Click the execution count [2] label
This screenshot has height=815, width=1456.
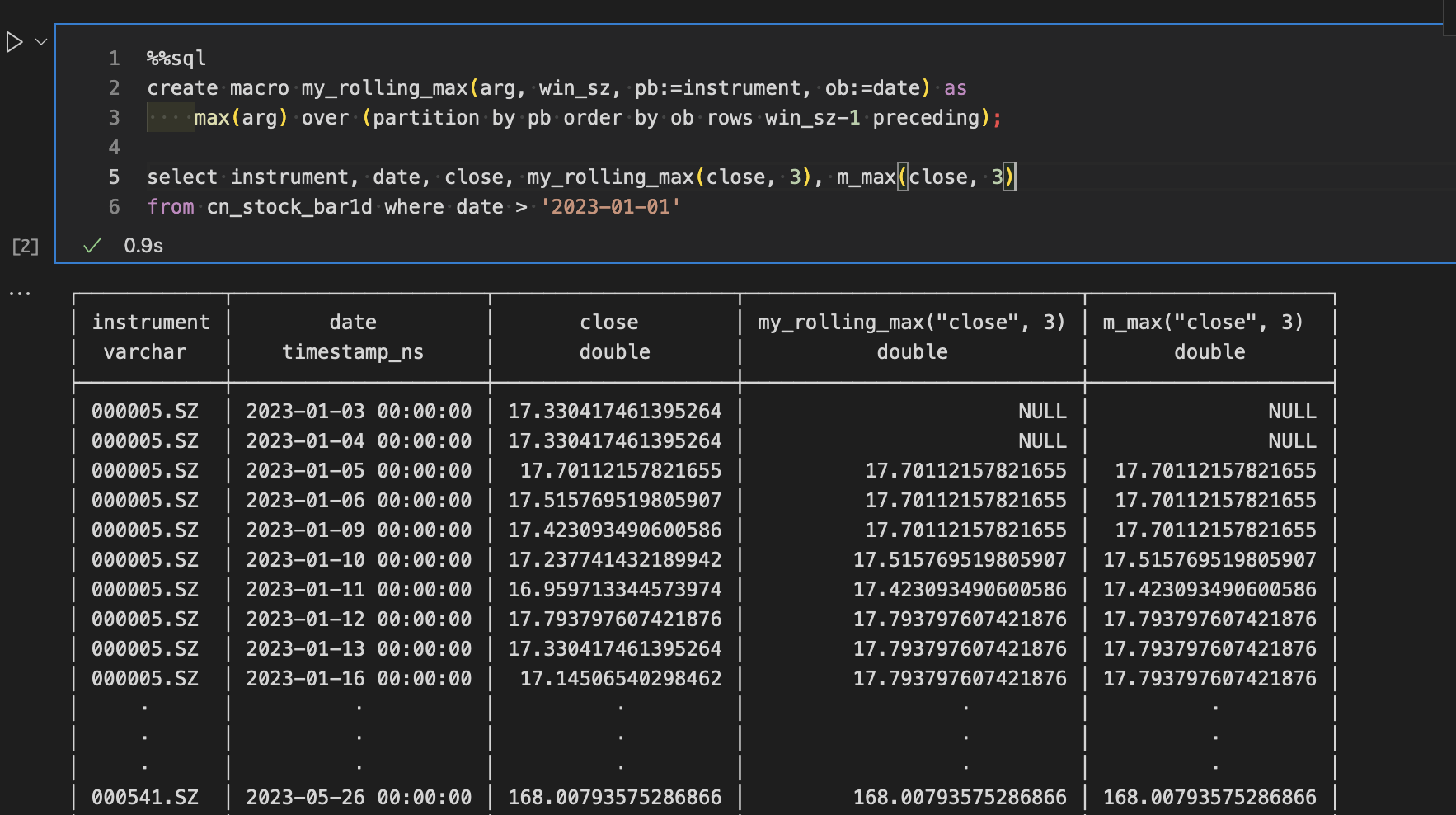click(x=26, y=246)
